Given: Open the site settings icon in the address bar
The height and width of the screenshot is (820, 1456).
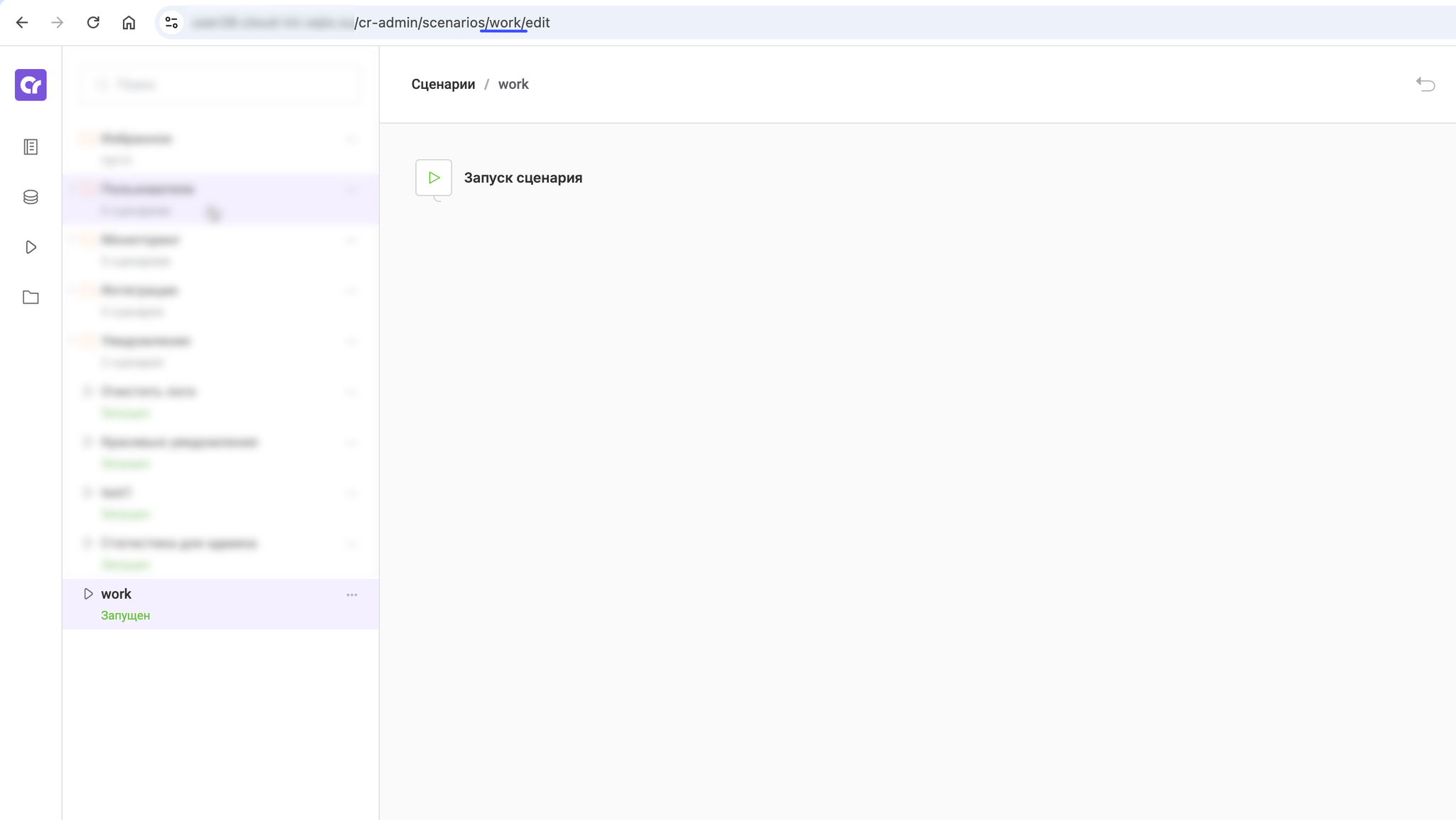Looking at the screenshot, I should [171, 23].
